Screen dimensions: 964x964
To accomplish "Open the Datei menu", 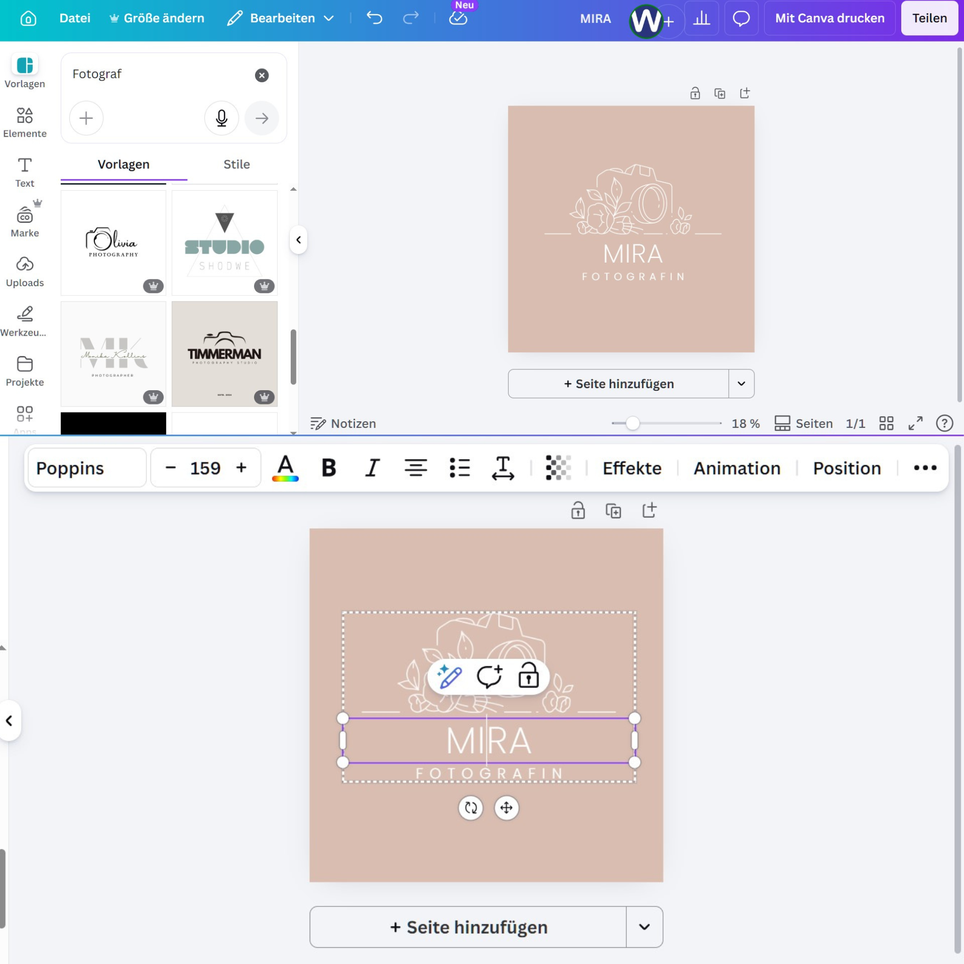I will tap(74, 18).
